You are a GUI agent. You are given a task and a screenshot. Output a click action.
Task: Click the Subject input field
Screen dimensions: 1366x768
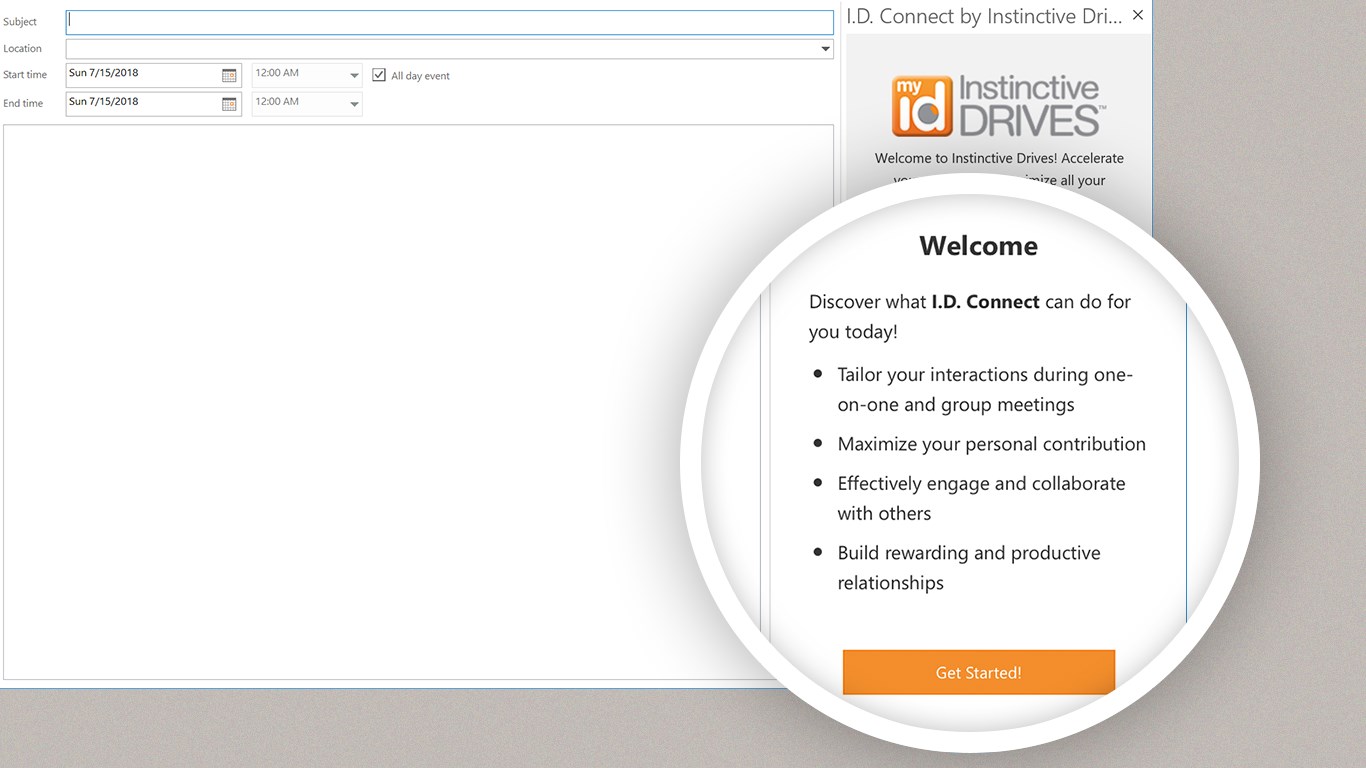click(449, 22)
